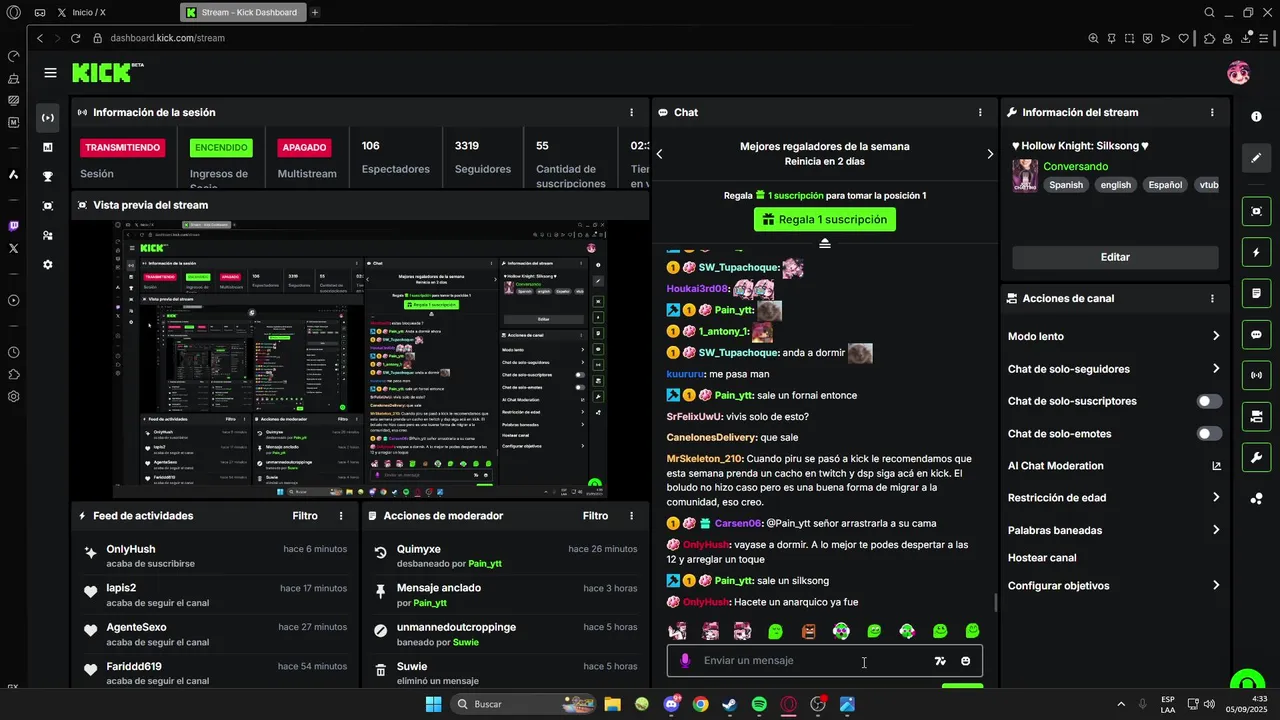Go to previous chat banner with left arrow
The width and height of the screenshot is (1280, 720).
[x=660, y=154]
